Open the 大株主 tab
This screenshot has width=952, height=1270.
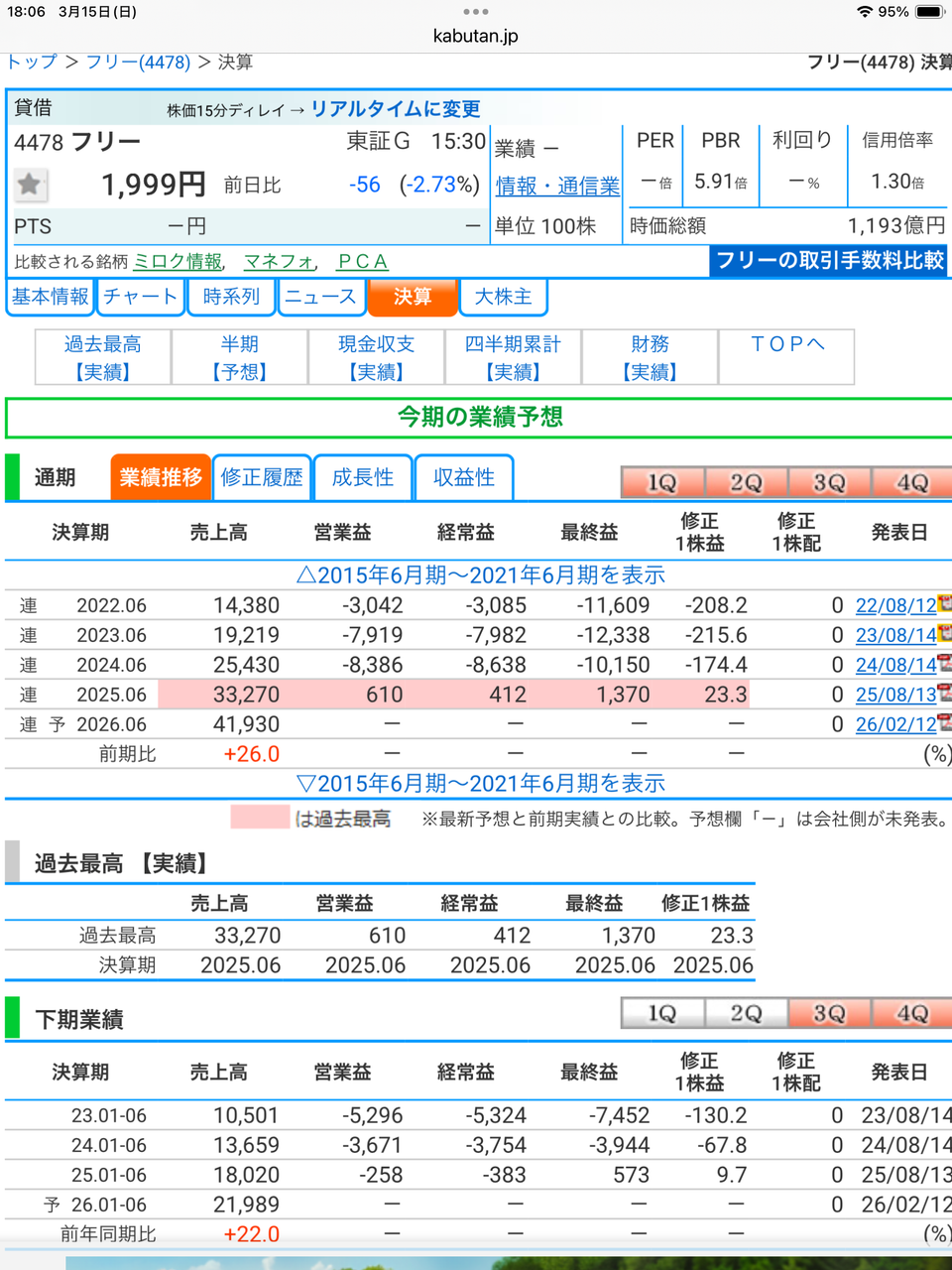coord(503,296)
